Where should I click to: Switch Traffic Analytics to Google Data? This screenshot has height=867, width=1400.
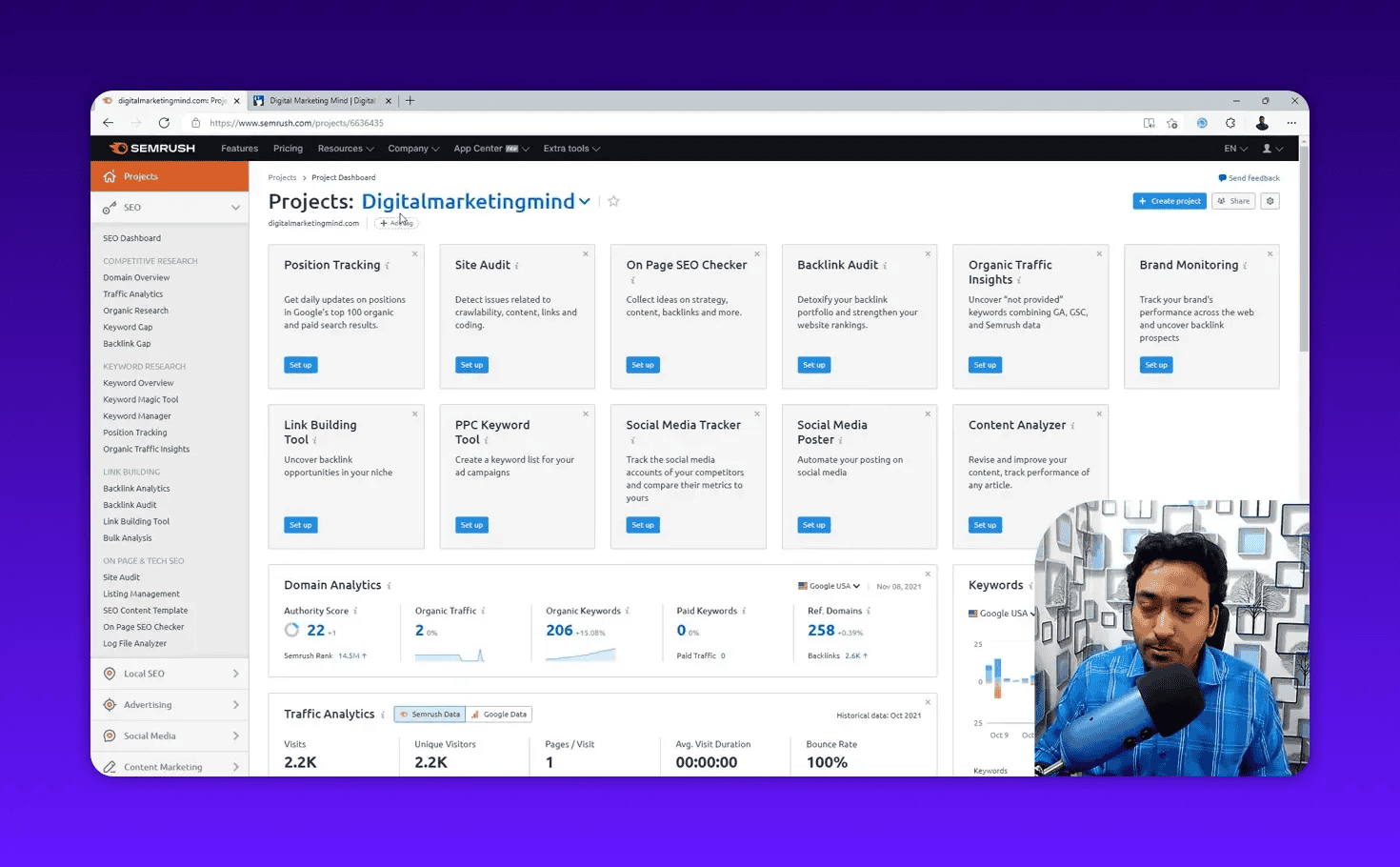[x=498, y=714]
